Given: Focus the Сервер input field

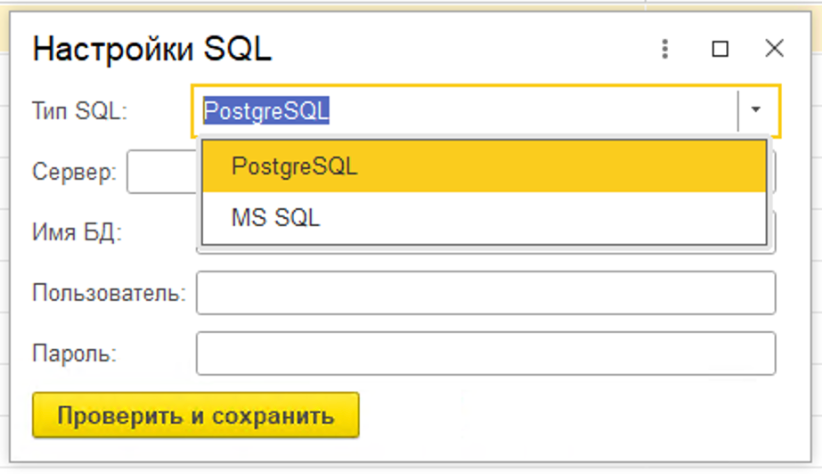Looking at the screenshot, I should [x=162, y=171].
